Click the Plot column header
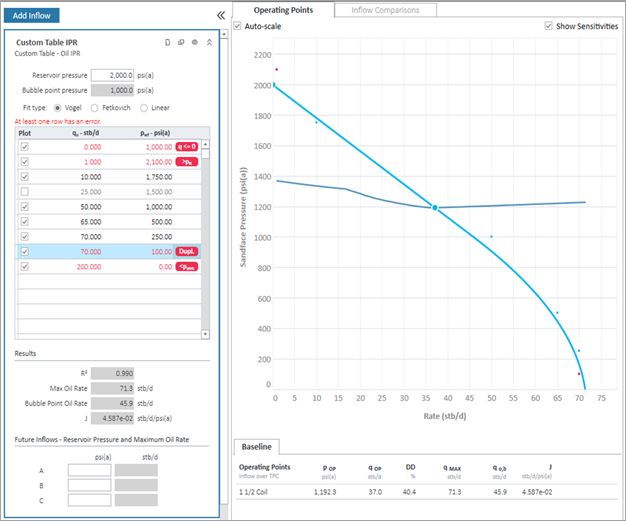This screenshot has width=626, height=521. pos(24,133)
